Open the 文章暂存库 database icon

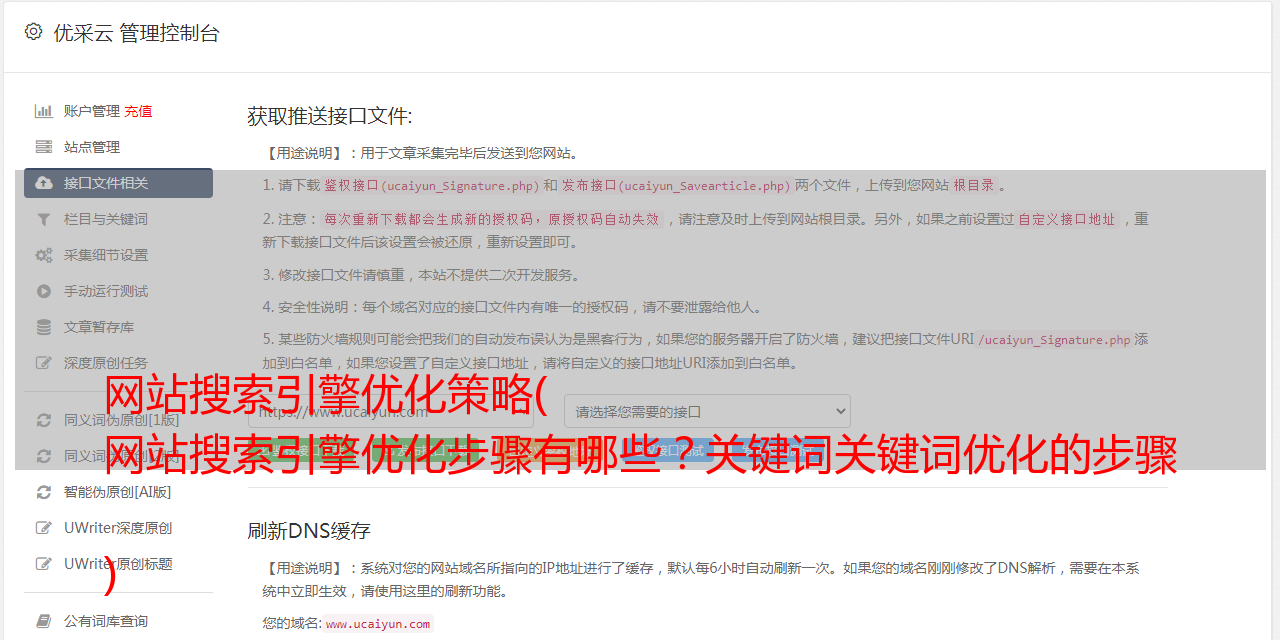click(x=44, y=327)
